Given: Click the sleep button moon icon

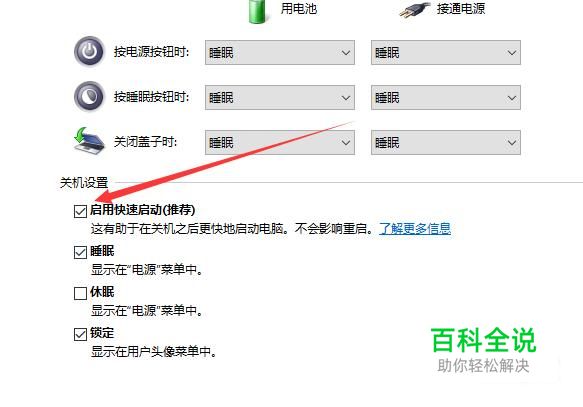Looking at the screenshot, I should [89, 97].
